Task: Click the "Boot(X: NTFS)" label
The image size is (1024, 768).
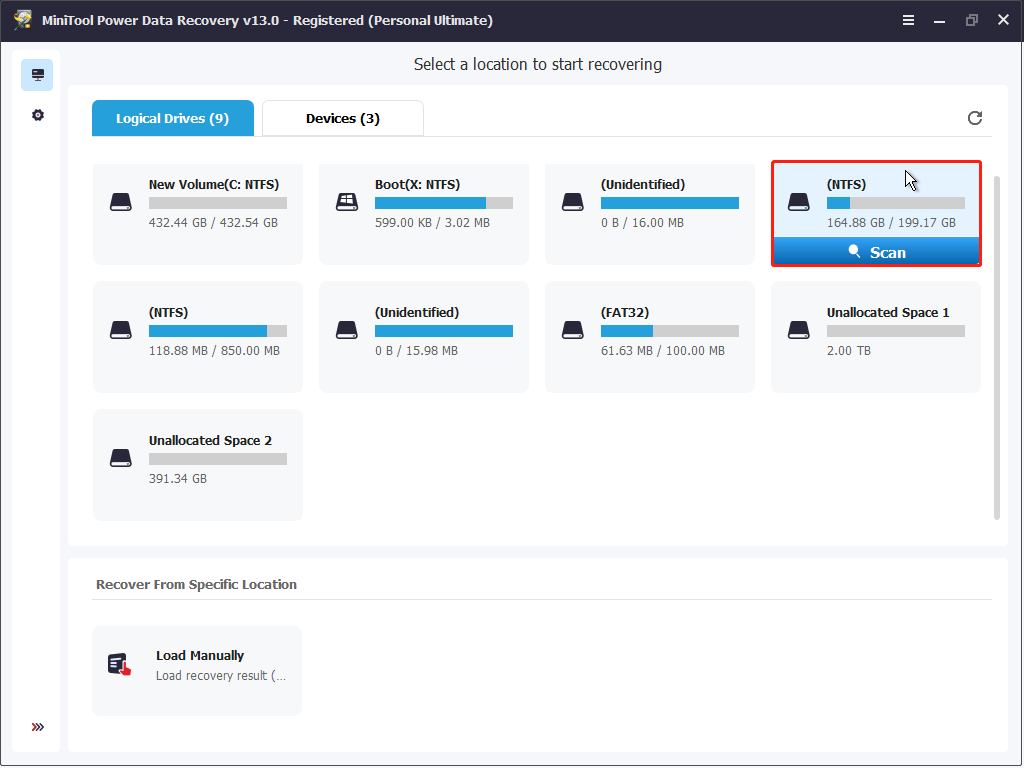Action: (x=417, y=185)
